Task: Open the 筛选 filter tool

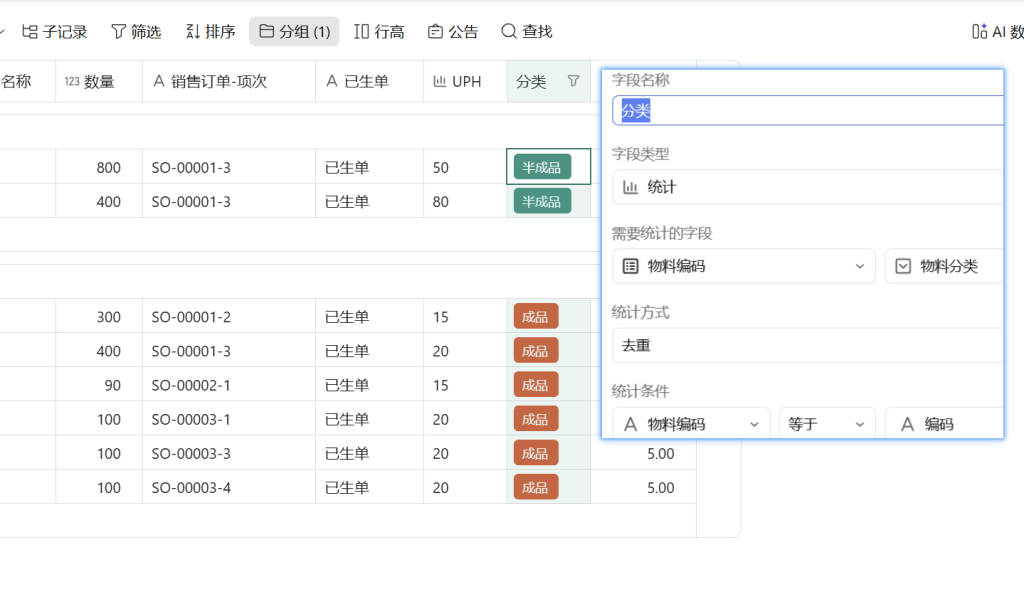Action: point(136,31)
